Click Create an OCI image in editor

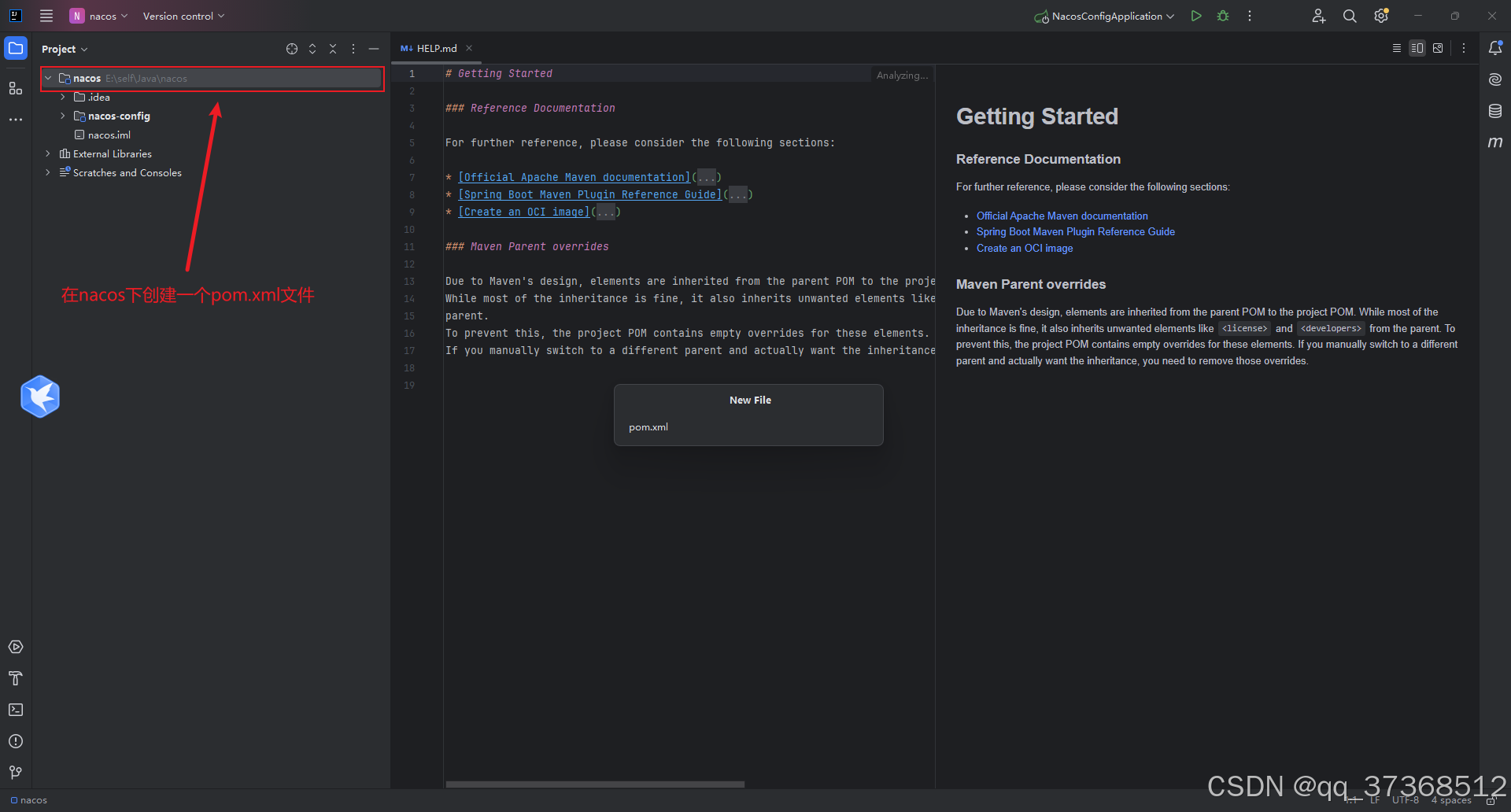click(523, 212)
